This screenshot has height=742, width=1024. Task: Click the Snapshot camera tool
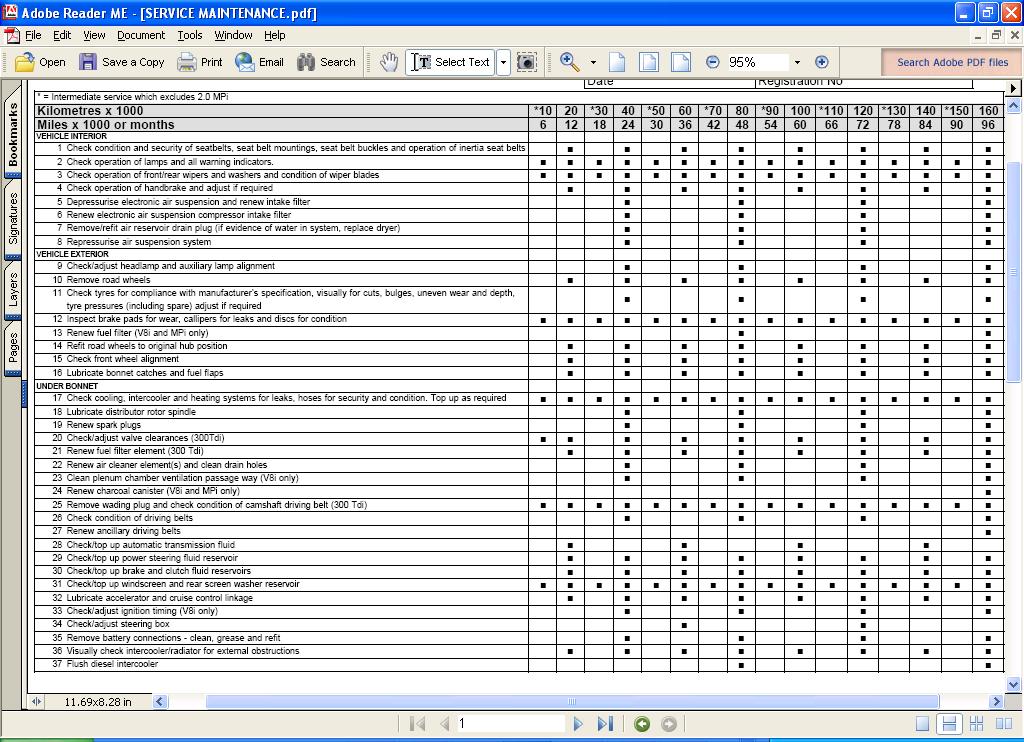click(526, 62)
